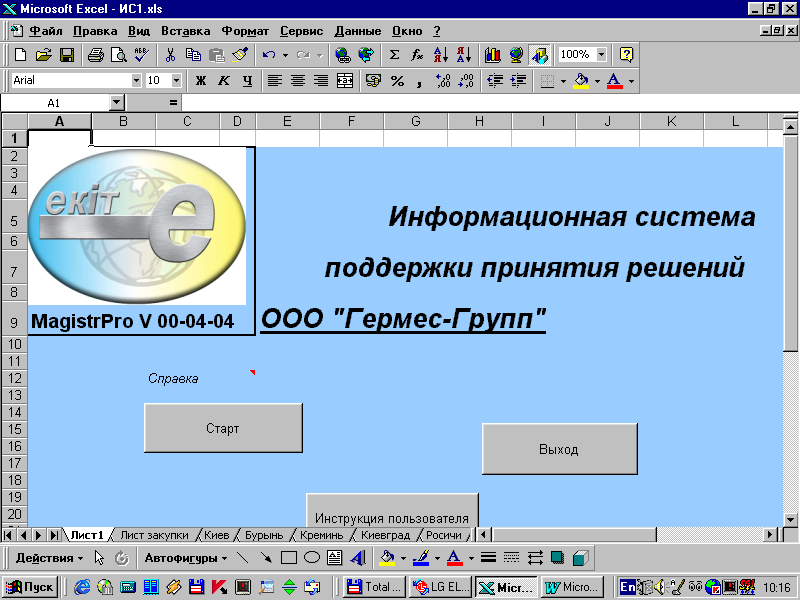Launch the Chart Wizard

(x=492, y=55)
